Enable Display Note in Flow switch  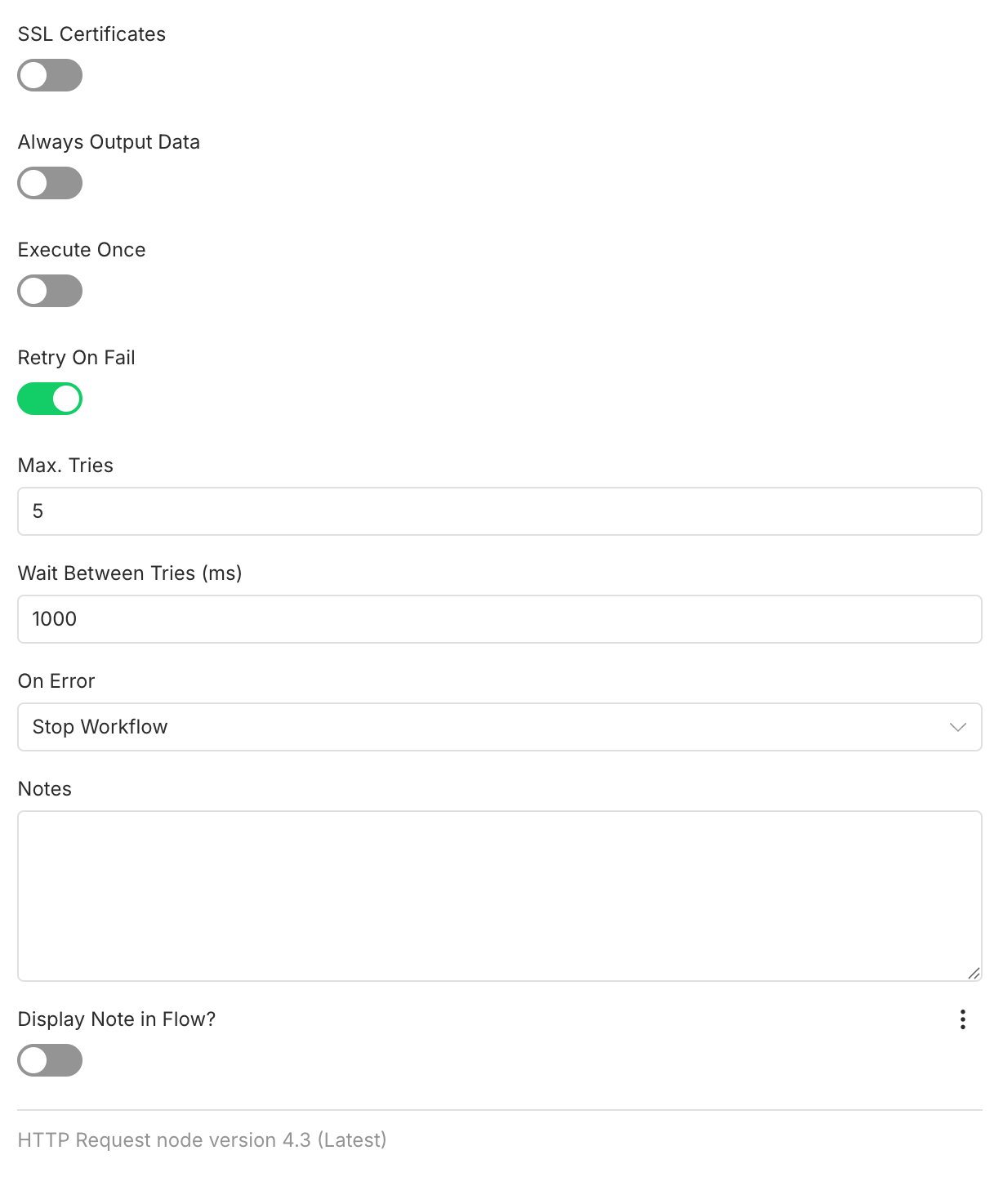tap(50, 1060)
